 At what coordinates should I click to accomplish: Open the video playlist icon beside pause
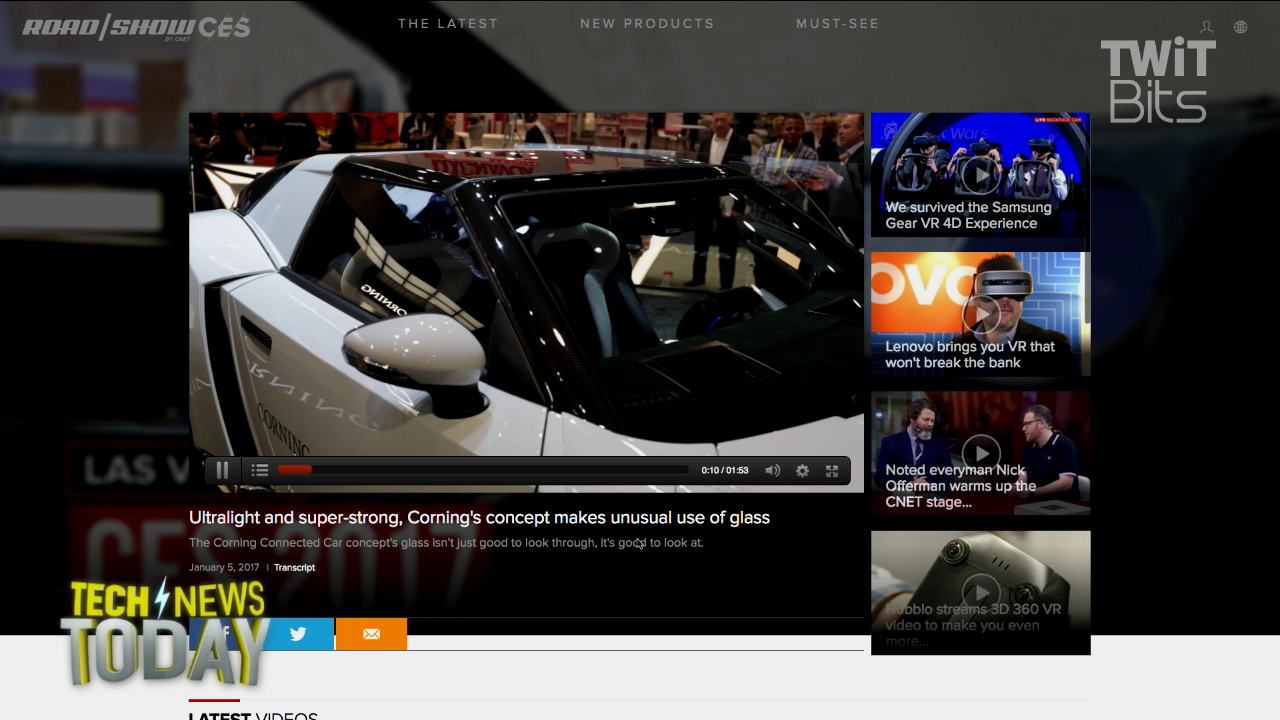tap(259, 470)
